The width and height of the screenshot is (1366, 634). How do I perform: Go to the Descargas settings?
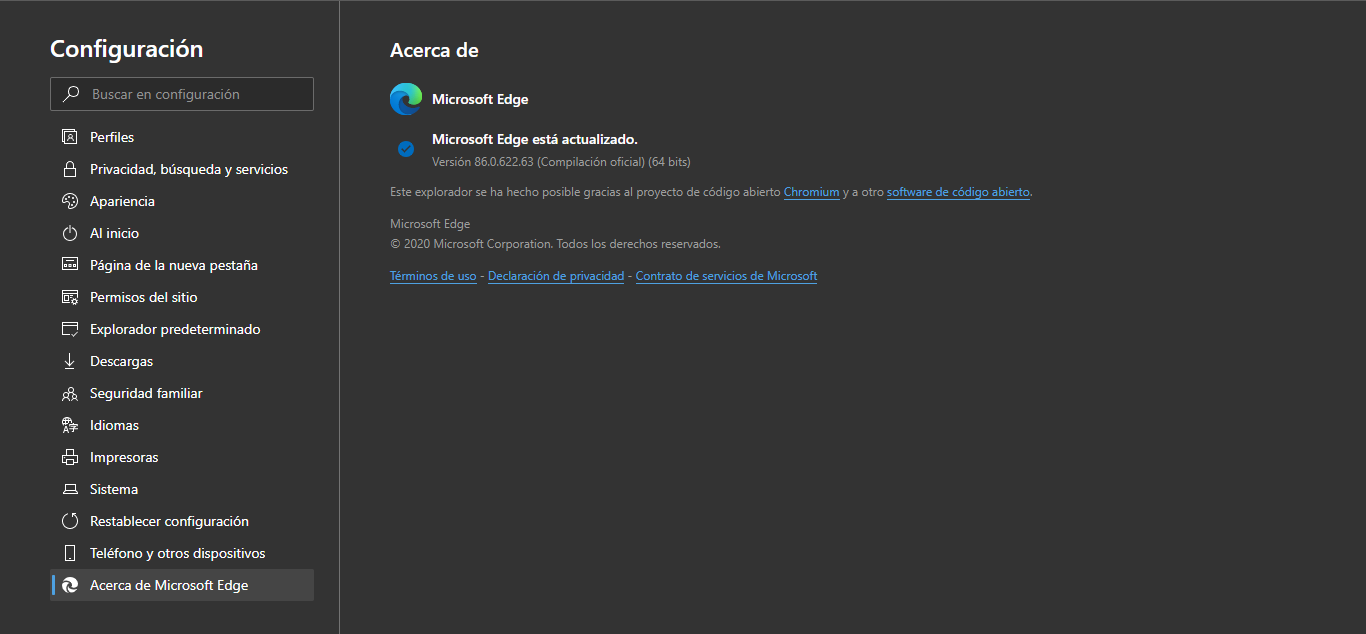tap(182, 361)
